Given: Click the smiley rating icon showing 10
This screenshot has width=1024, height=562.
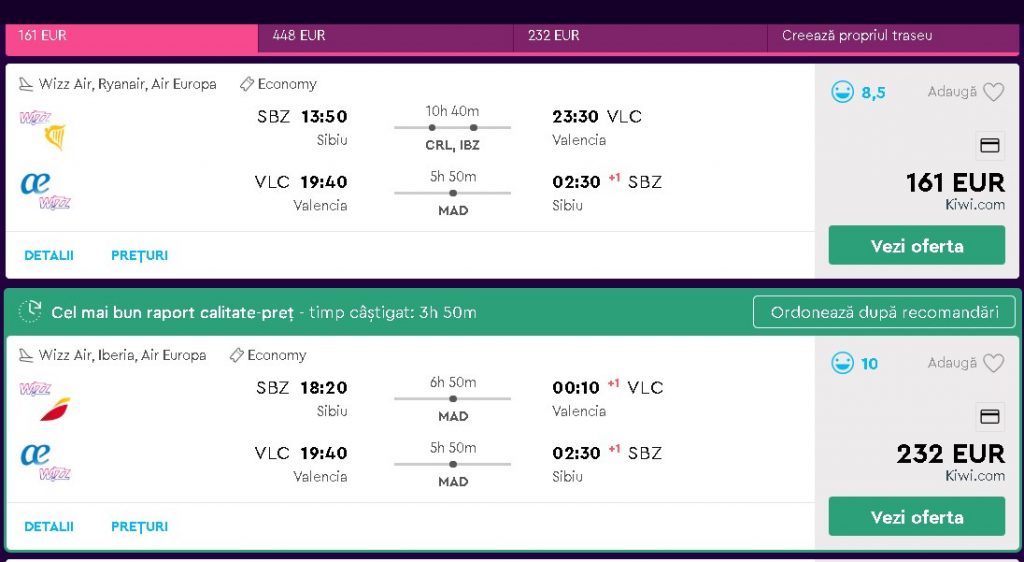Looking at the screenshot, I should click(x=842, y=363).
